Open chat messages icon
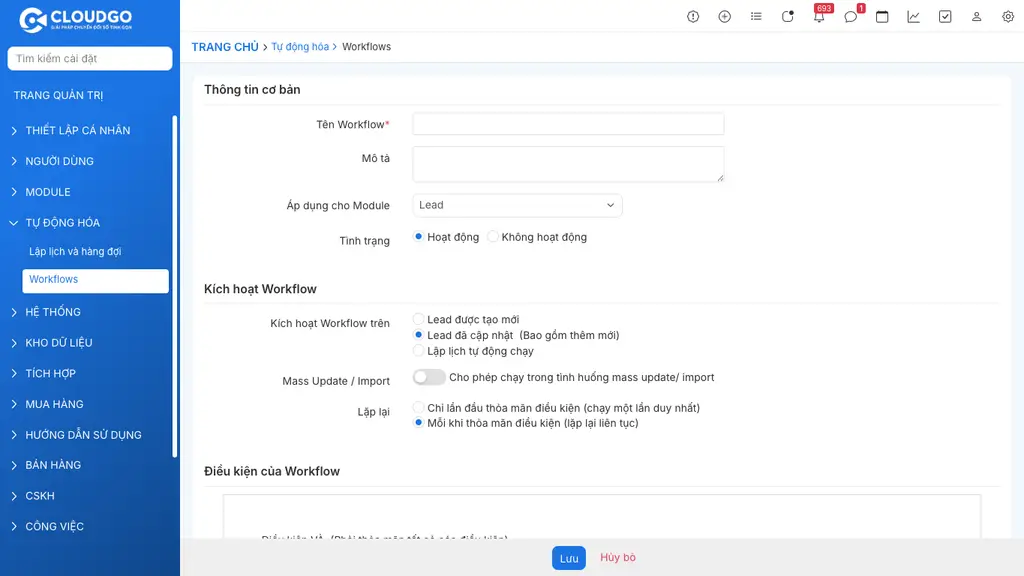The height and width of the screenshot is (576, 1024). point(850,17)
